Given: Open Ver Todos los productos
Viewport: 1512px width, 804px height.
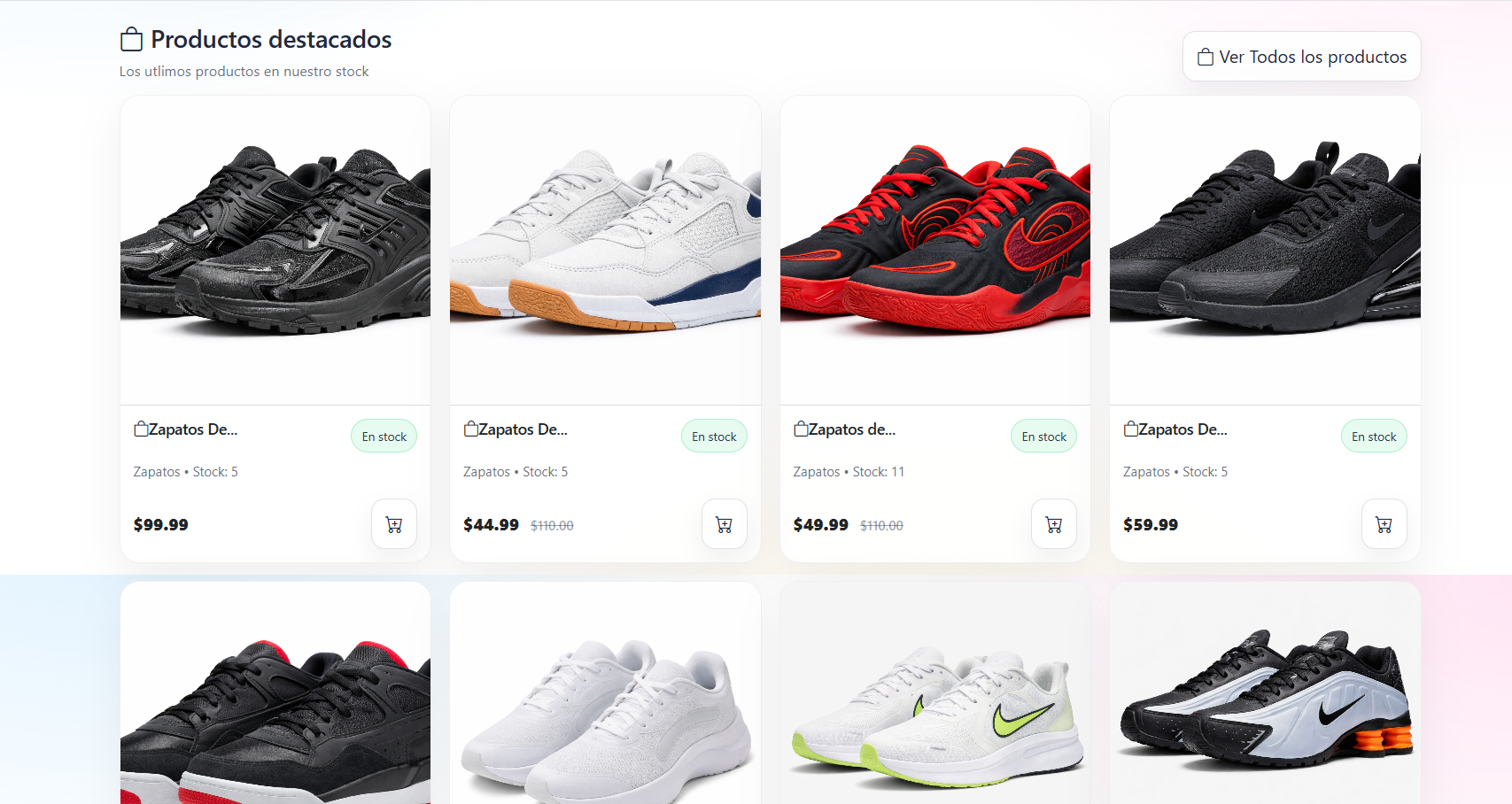Looking at the screenshot, I should pyautogui.click(x=1302, y=57).
